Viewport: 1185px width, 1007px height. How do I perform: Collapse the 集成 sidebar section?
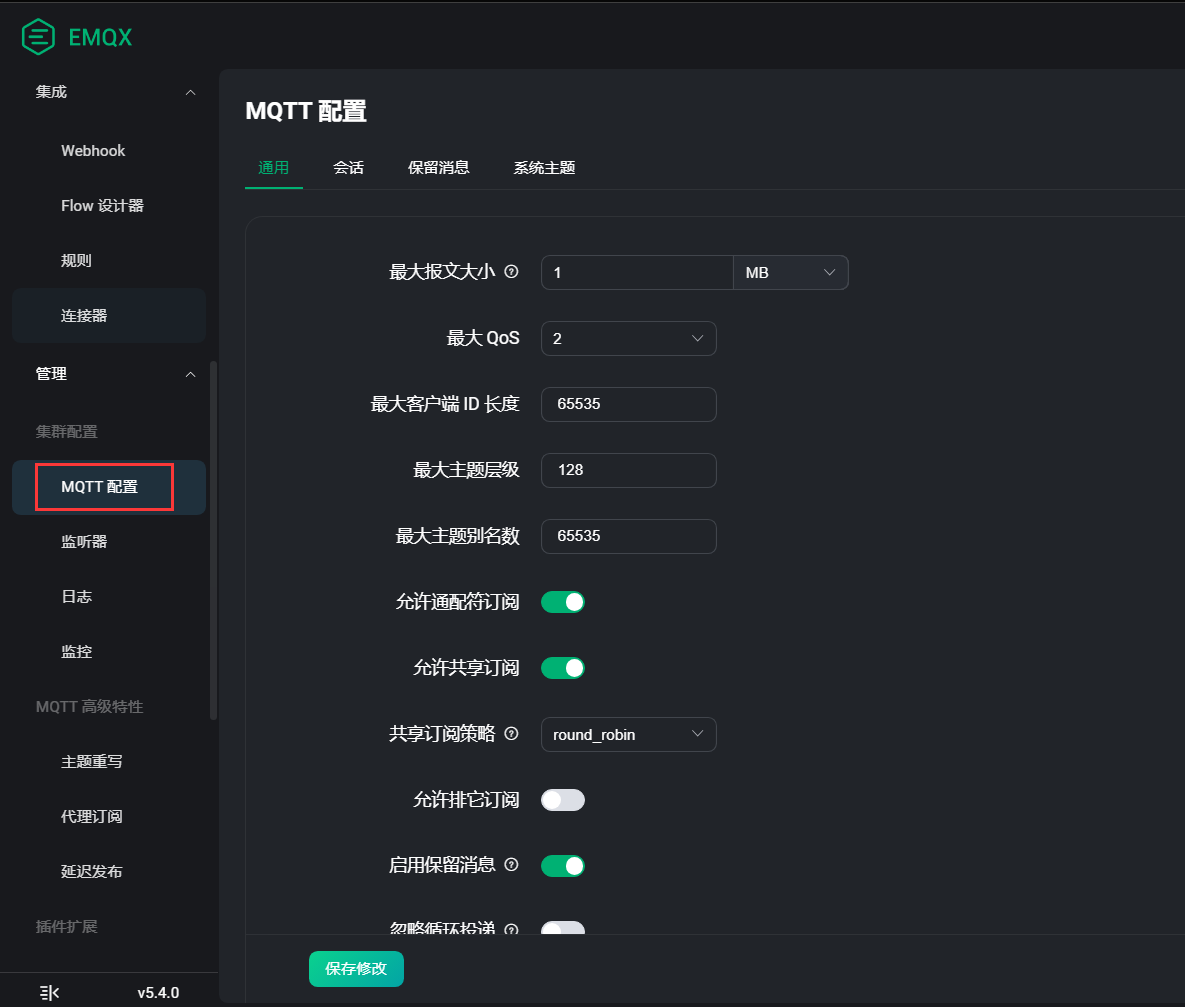tap(190, 92)
